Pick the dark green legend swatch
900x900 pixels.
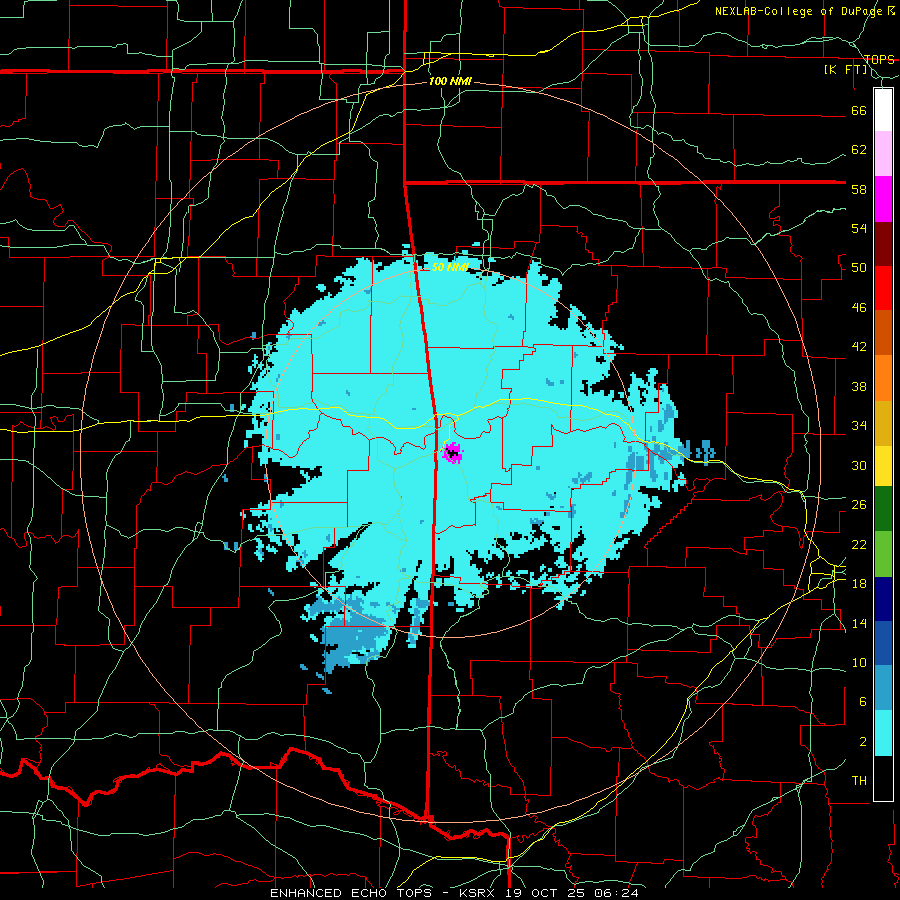pyautogui.click(x=883, y=509)
